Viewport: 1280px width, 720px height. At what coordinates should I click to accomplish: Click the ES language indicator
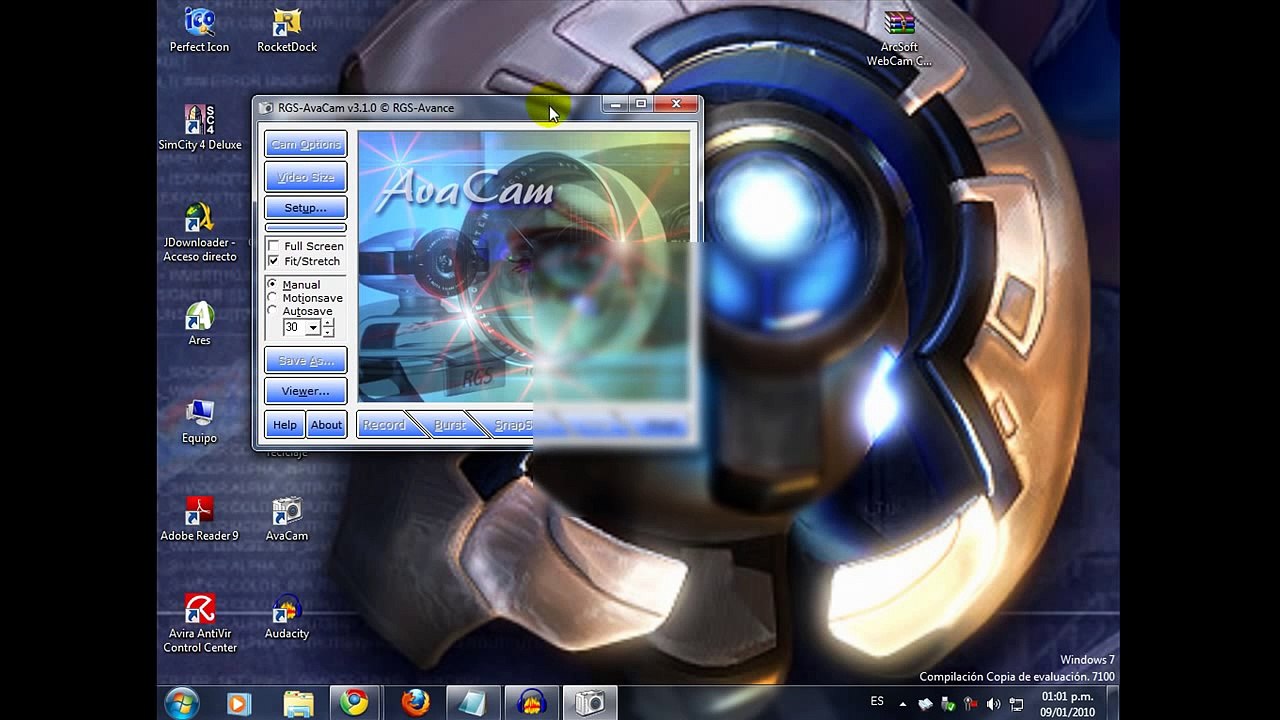(x=877, y=702)
